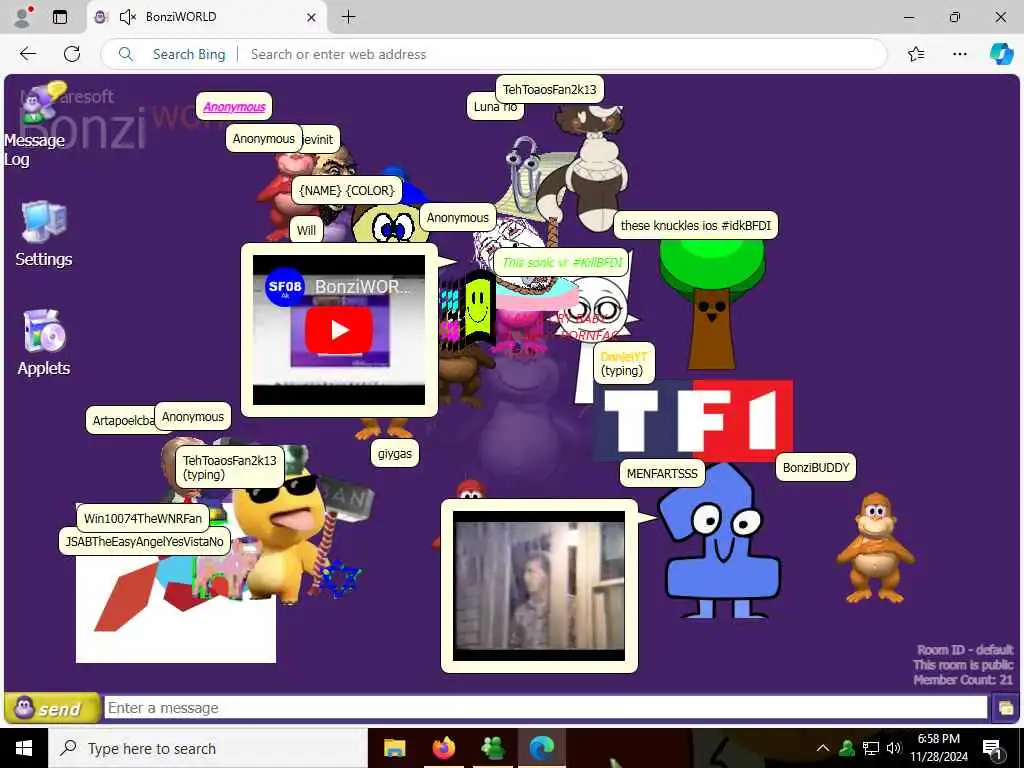Image resolution: width=1024 pixels, height=768 pixels.
Task: Click the DanielYT typing name tag
Action: coord(624,364)
